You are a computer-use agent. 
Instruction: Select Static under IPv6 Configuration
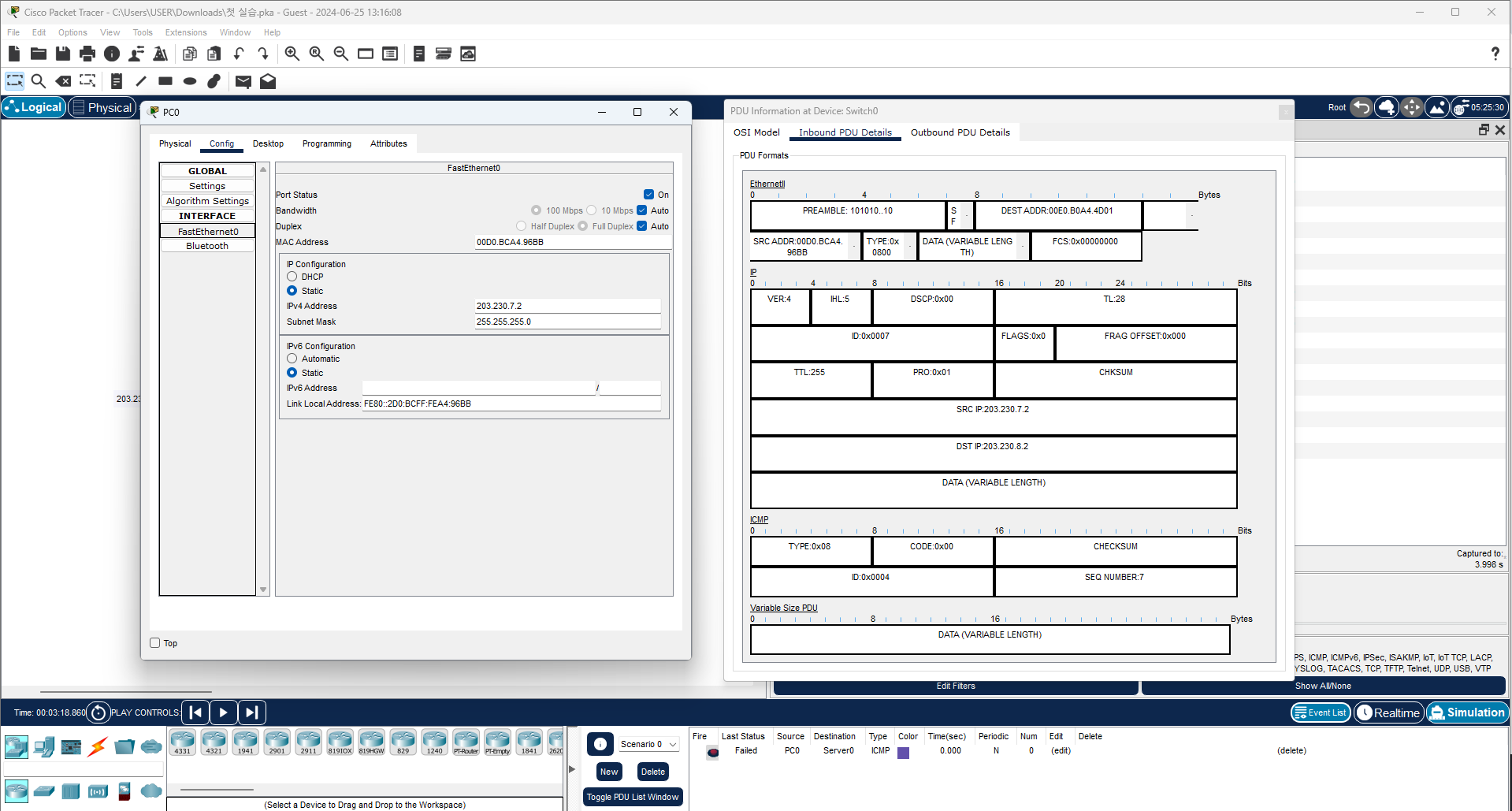(292, 373)
